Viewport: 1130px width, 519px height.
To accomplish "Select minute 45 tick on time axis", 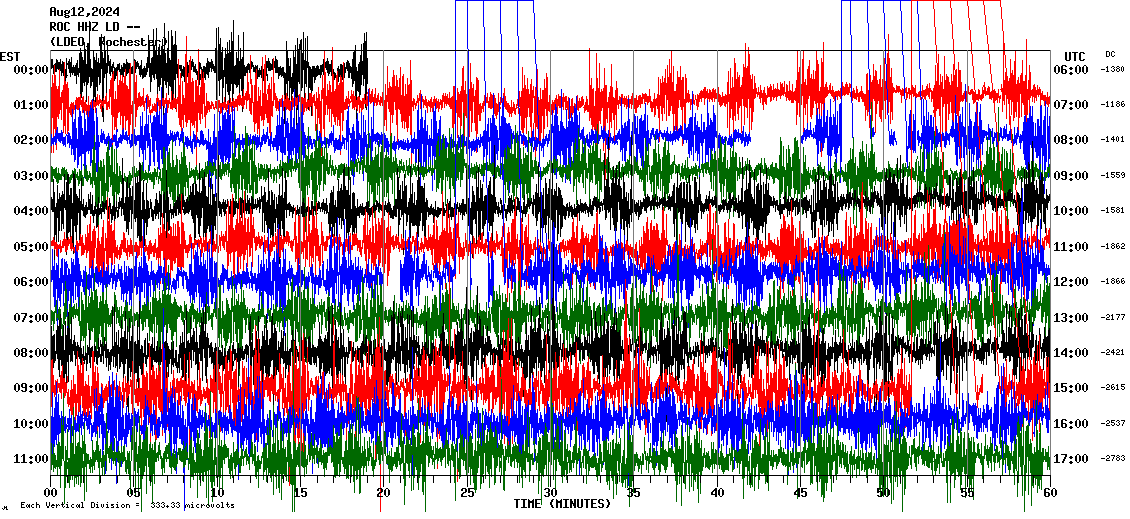I will [x=800, y=493].
